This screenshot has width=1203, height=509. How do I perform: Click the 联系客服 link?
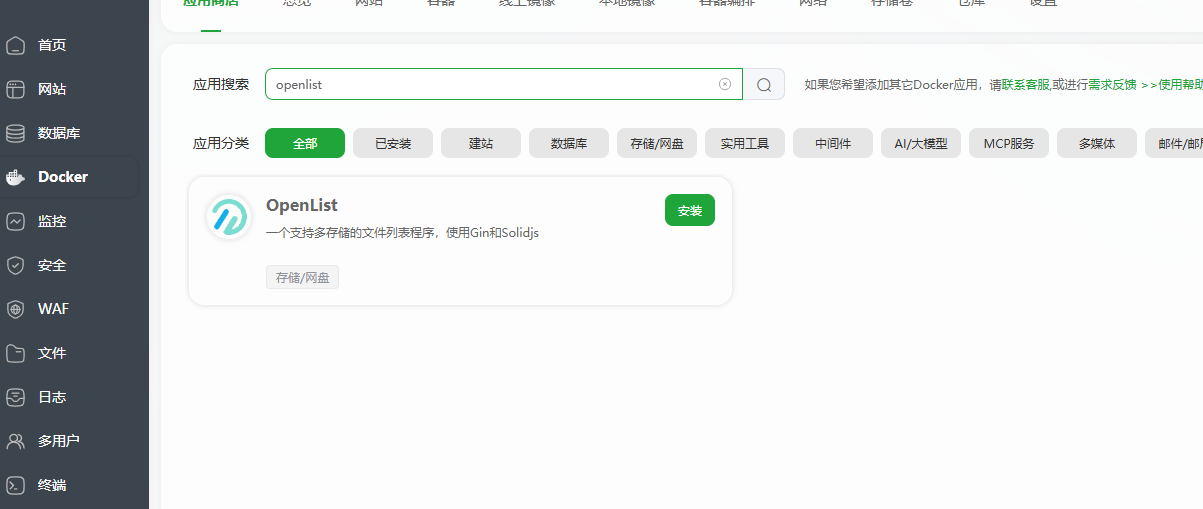point(1025,85)
